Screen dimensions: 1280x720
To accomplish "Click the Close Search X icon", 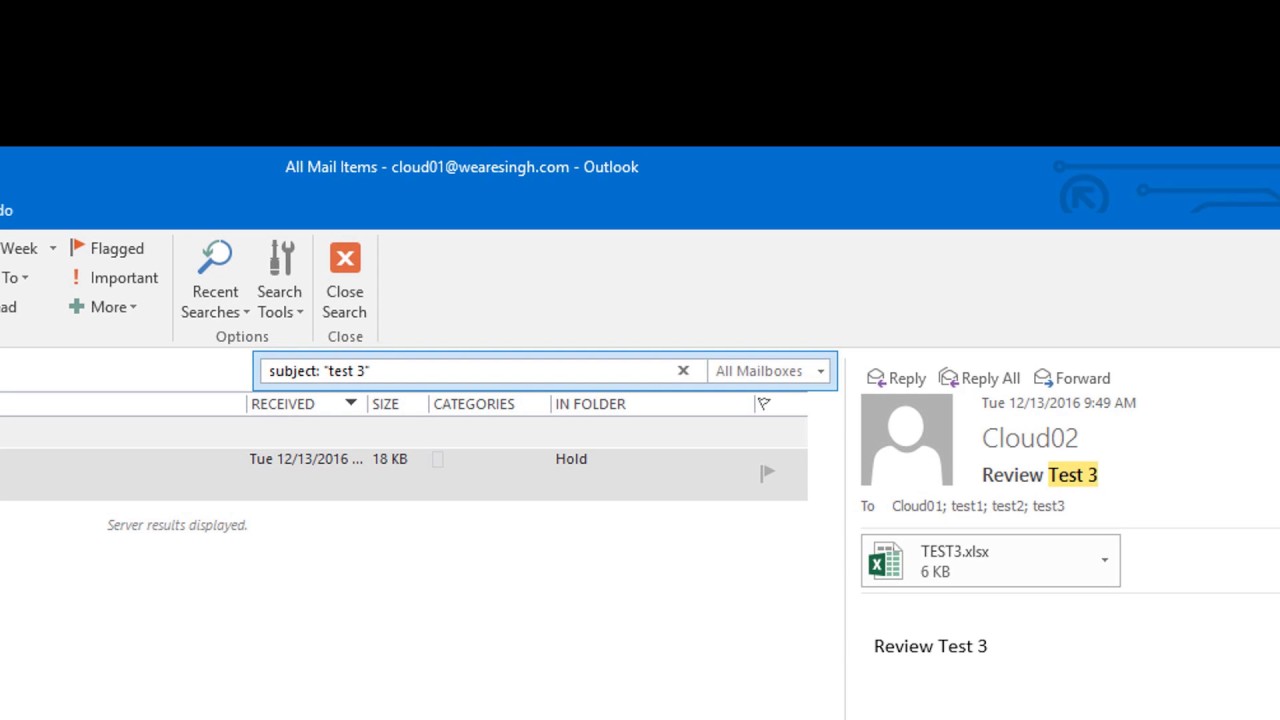I will (x=345, y=258).
